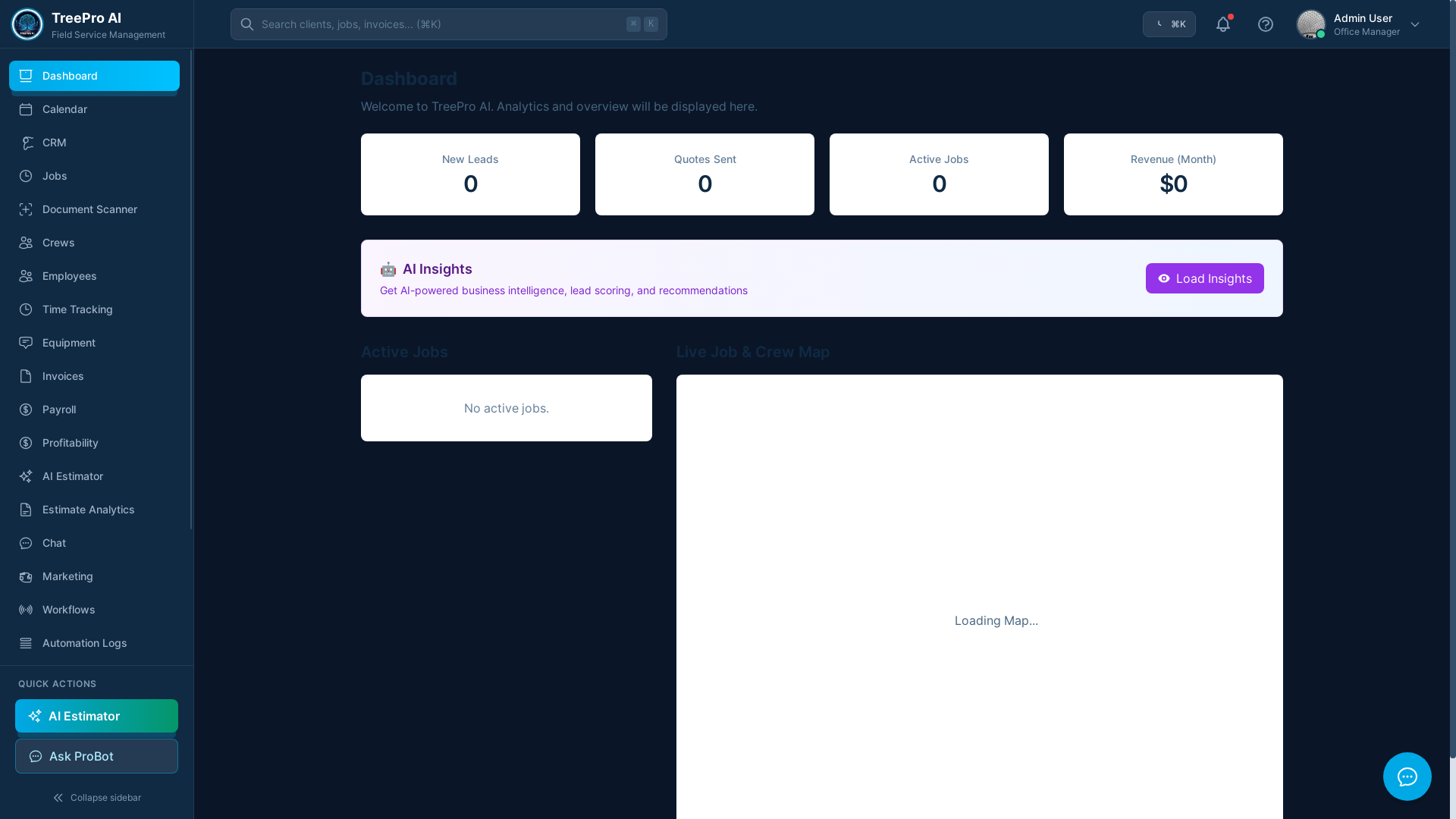Go to the Jobs page
The image size is (1456, 819).
tap(94, 176)
